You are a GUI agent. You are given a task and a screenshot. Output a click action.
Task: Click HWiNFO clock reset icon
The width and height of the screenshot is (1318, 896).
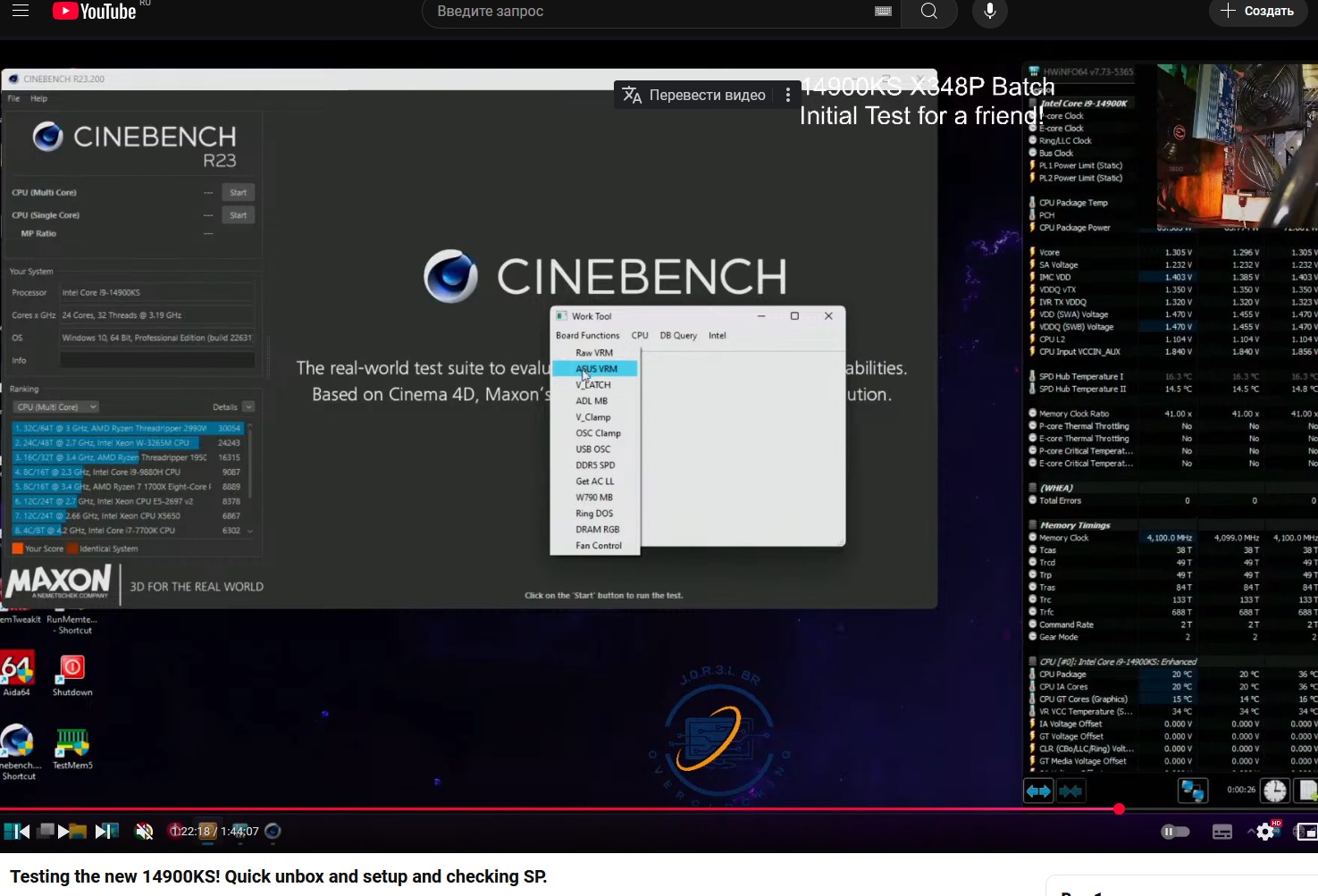point(1275,791)
